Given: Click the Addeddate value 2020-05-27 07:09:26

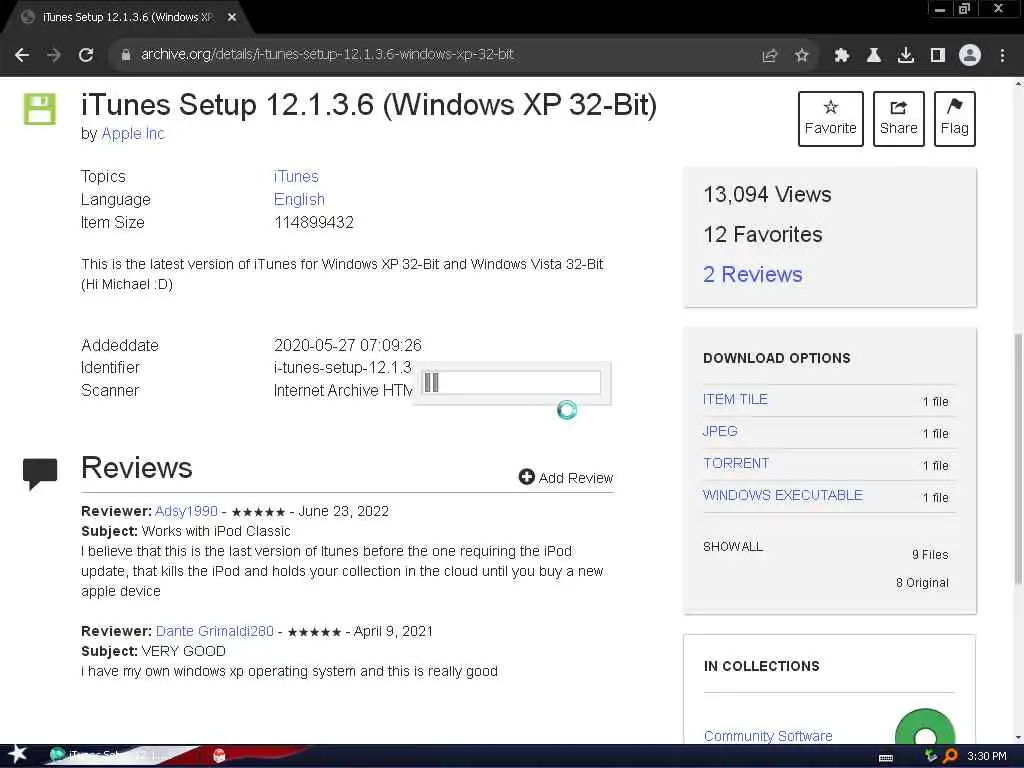Looking at the screenshot, I should point(348,345).
